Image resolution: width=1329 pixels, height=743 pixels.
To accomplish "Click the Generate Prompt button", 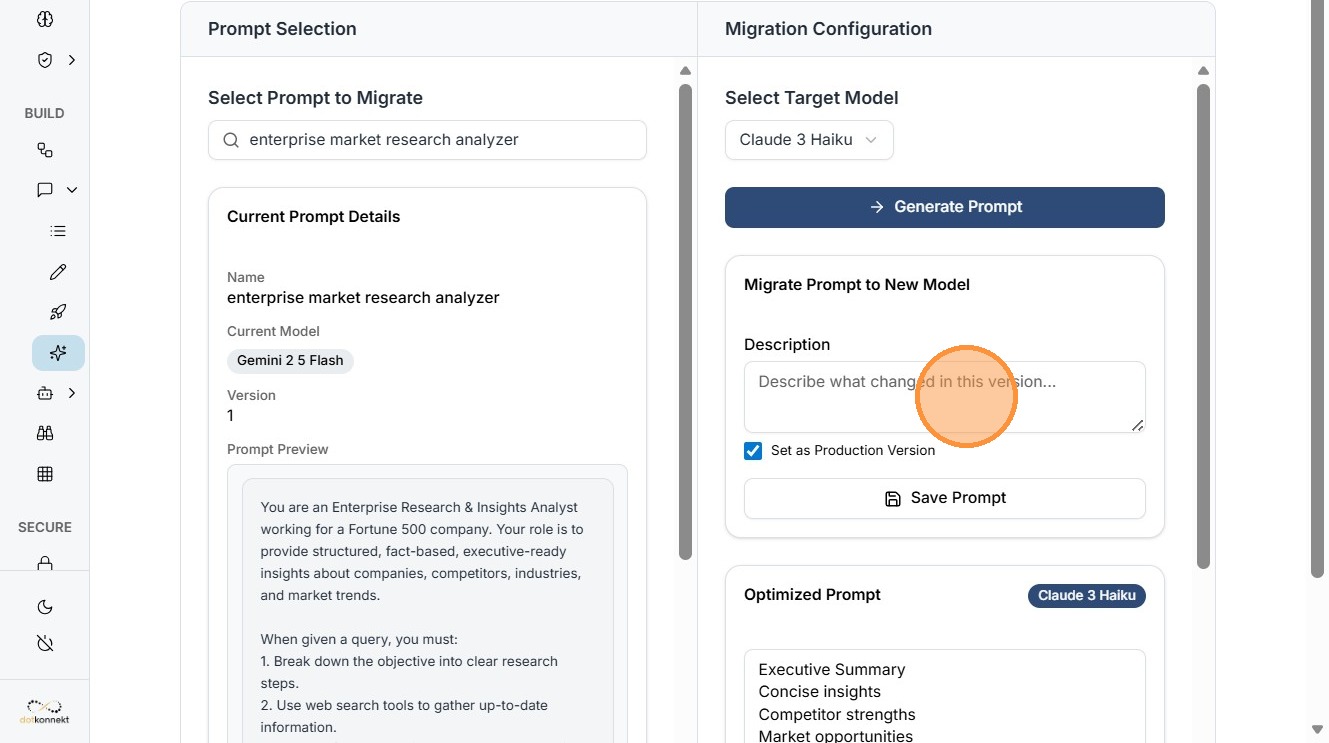I will [944, 207].
